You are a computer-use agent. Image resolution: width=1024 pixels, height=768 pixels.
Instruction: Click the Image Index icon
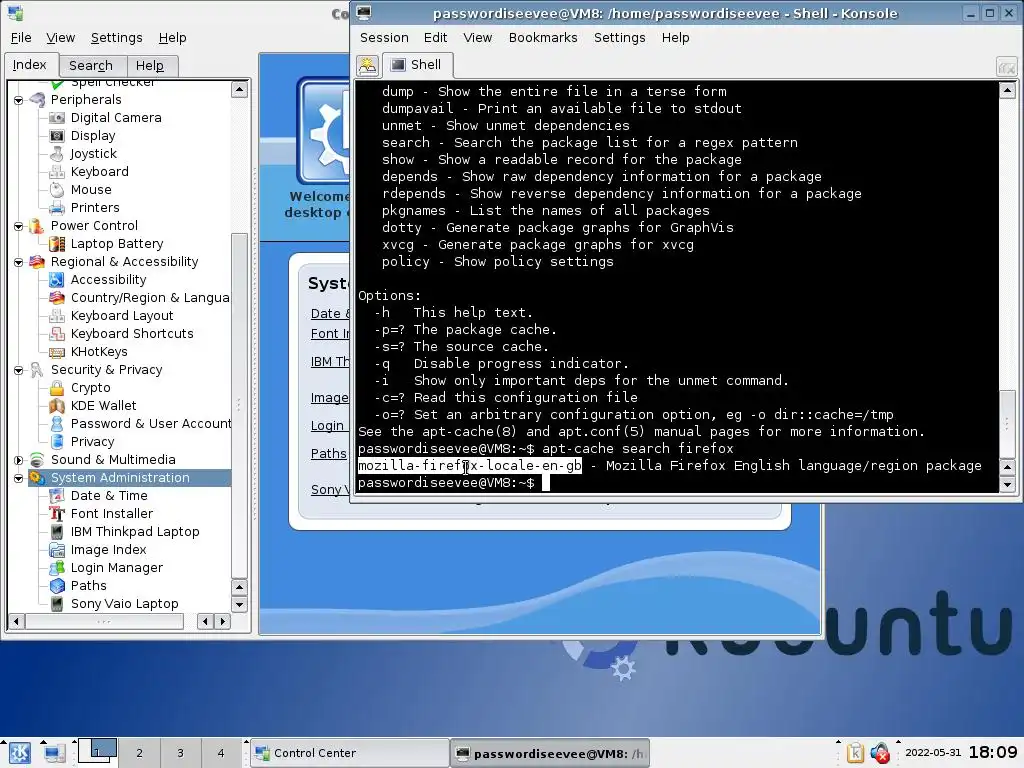click(57, 550)
